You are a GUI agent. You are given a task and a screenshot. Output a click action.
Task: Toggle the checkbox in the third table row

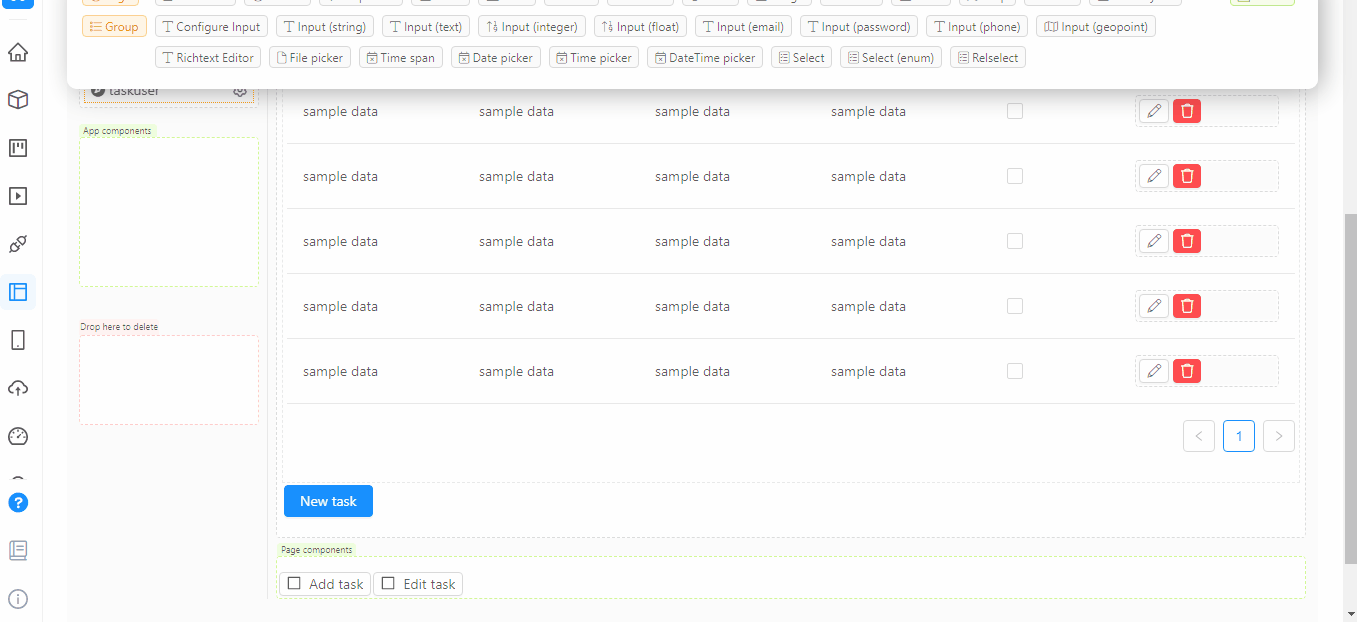tap(1014, 241)
